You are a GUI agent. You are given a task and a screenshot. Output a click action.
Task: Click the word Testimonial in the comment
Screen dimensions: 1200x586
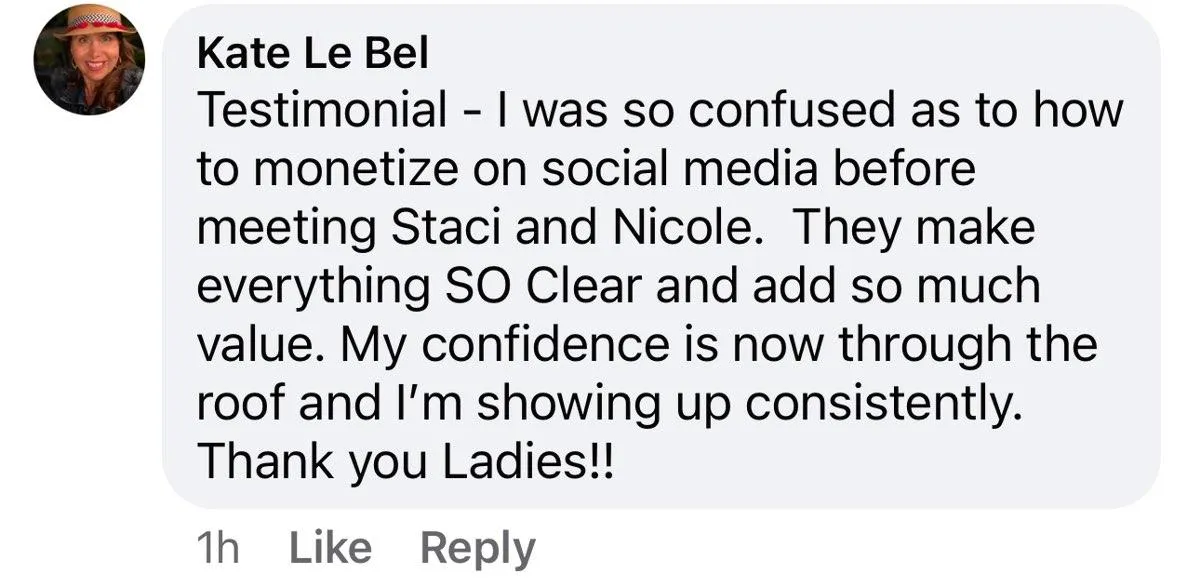[x=322, y=111]
